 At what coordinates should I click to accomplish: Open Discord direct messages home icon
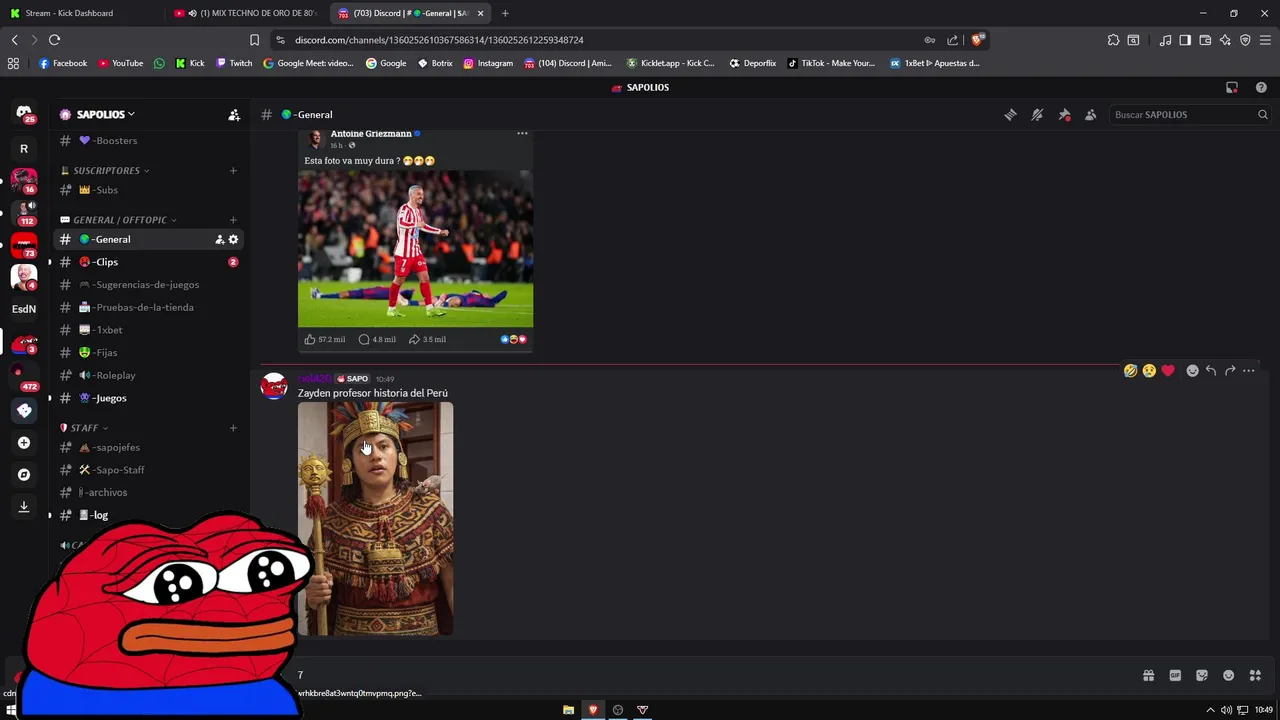tap(24, 114)
